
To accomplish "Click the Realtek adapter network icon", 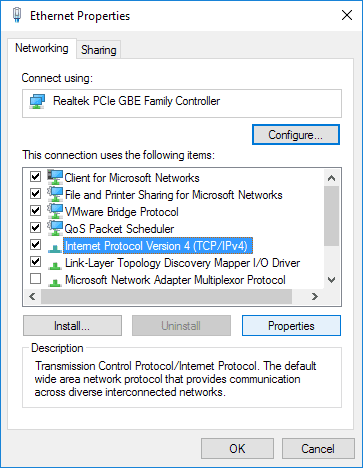I will pos(37,101).
